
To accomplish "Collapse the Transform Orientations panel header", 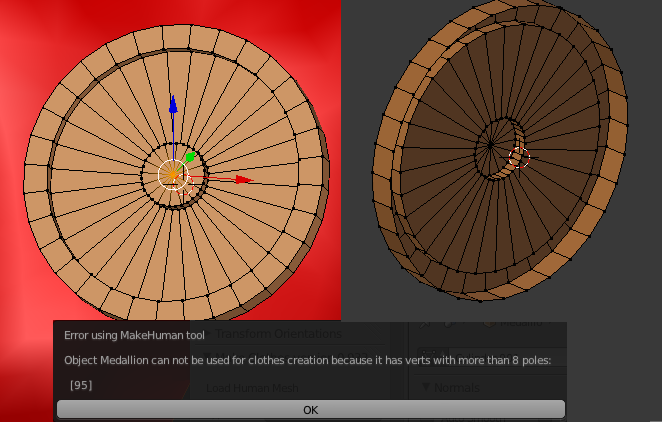I will click(278, 333).
